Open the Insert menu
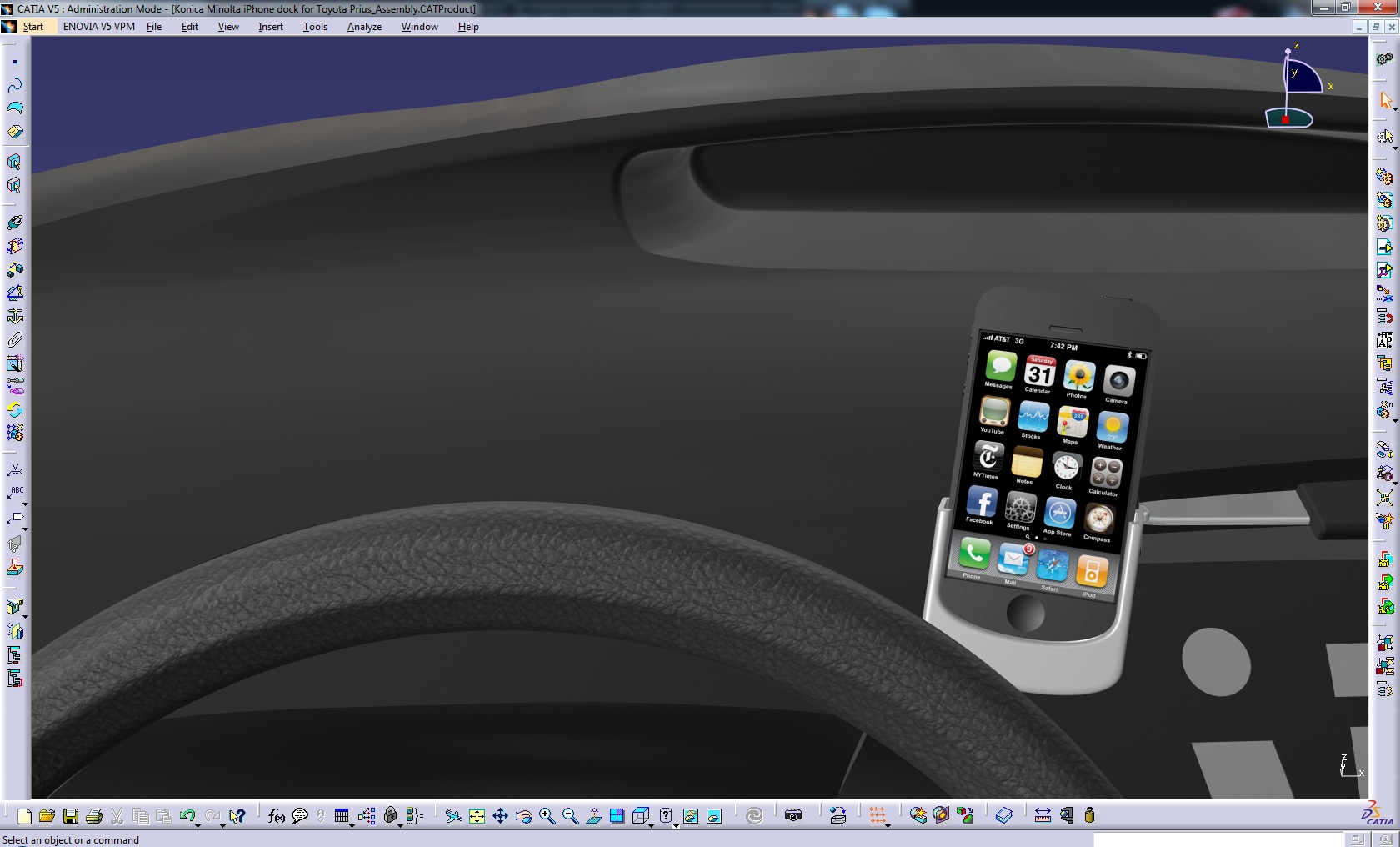1400x847 pixels. [271, 27]
